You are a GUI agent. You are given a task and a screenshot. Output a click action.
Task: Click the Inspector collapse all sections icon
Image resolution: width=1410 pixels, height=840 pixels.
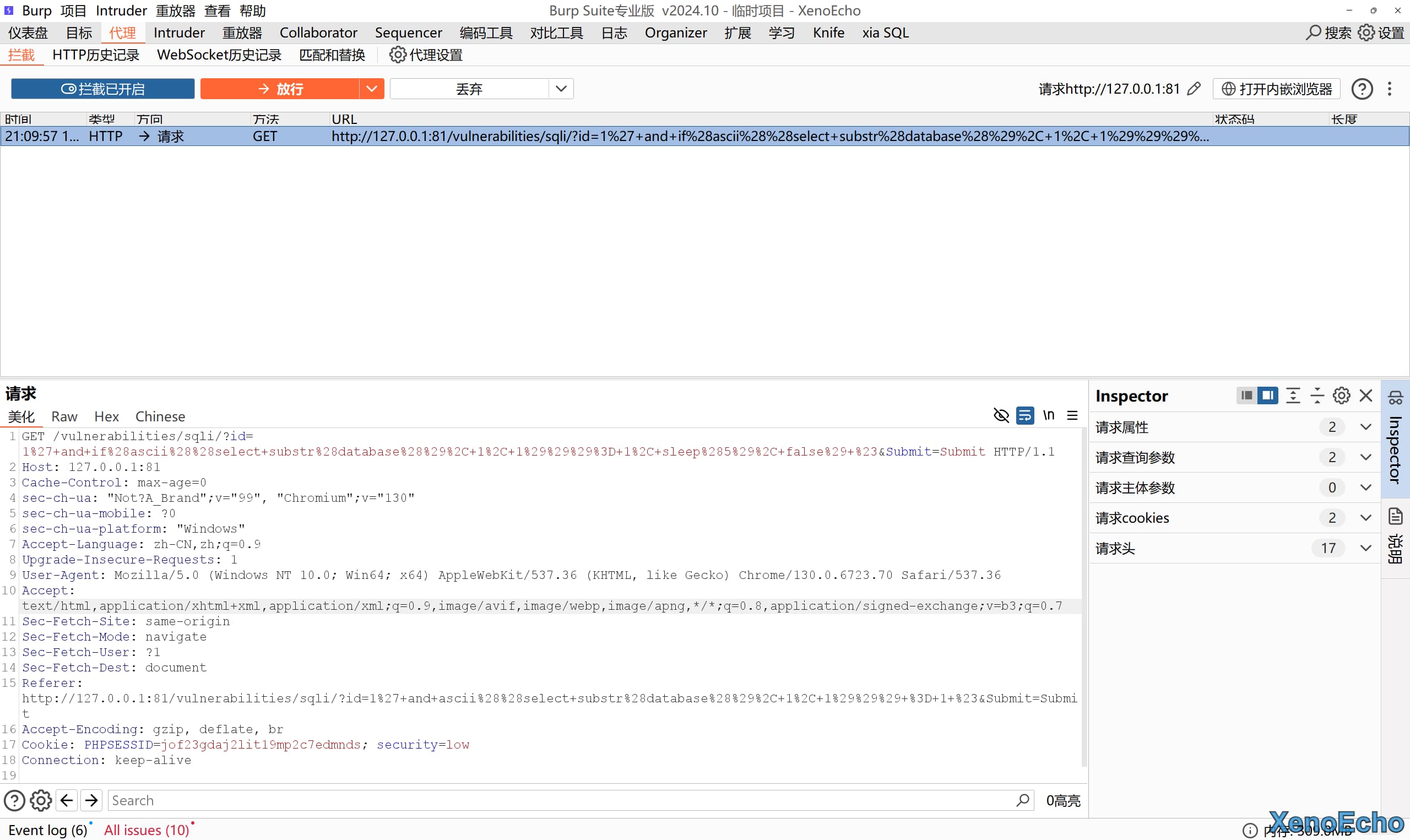pos(1317,395)
